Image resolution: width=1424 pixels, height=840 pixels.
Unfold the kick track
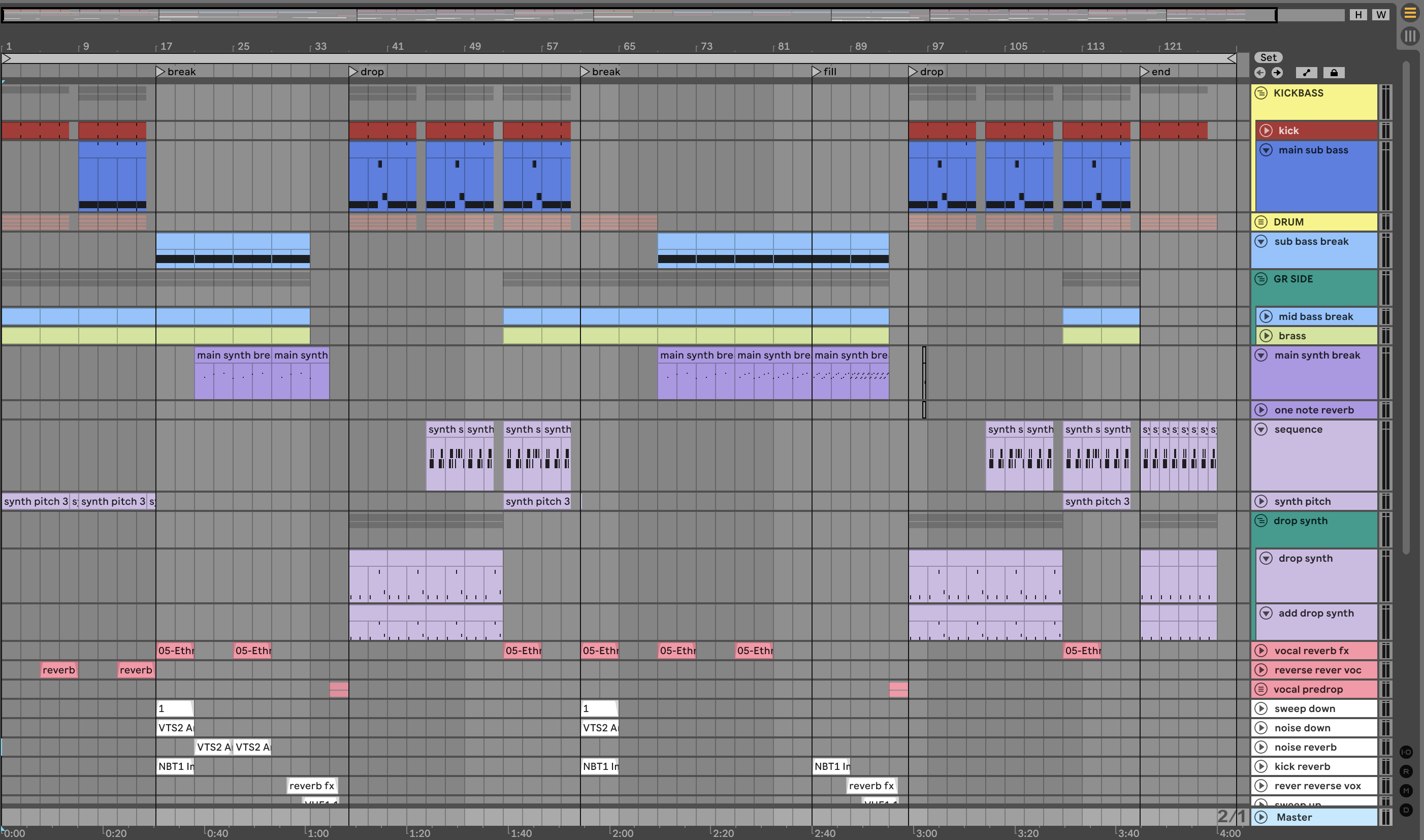(1266, 131)
